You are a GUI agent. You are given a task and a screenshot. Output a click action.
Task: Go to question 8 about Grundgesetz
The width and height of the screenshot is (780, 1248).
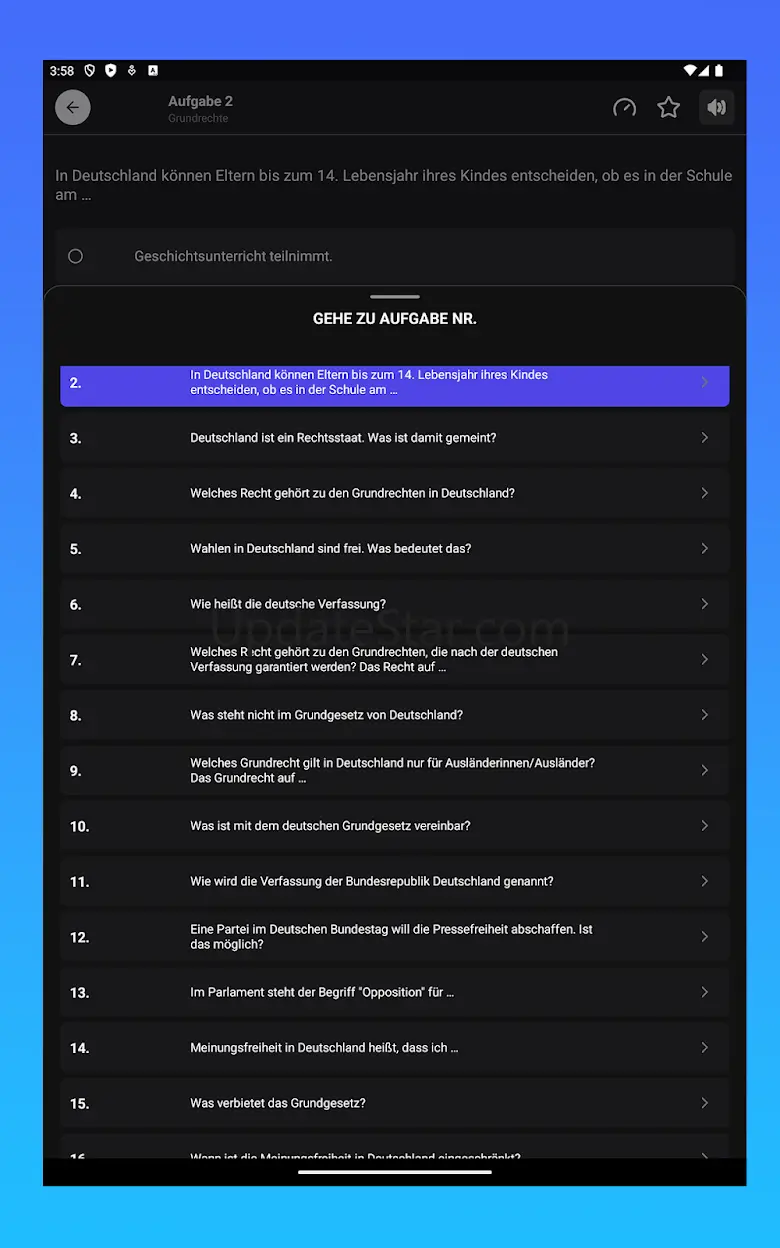coord(395,715)
